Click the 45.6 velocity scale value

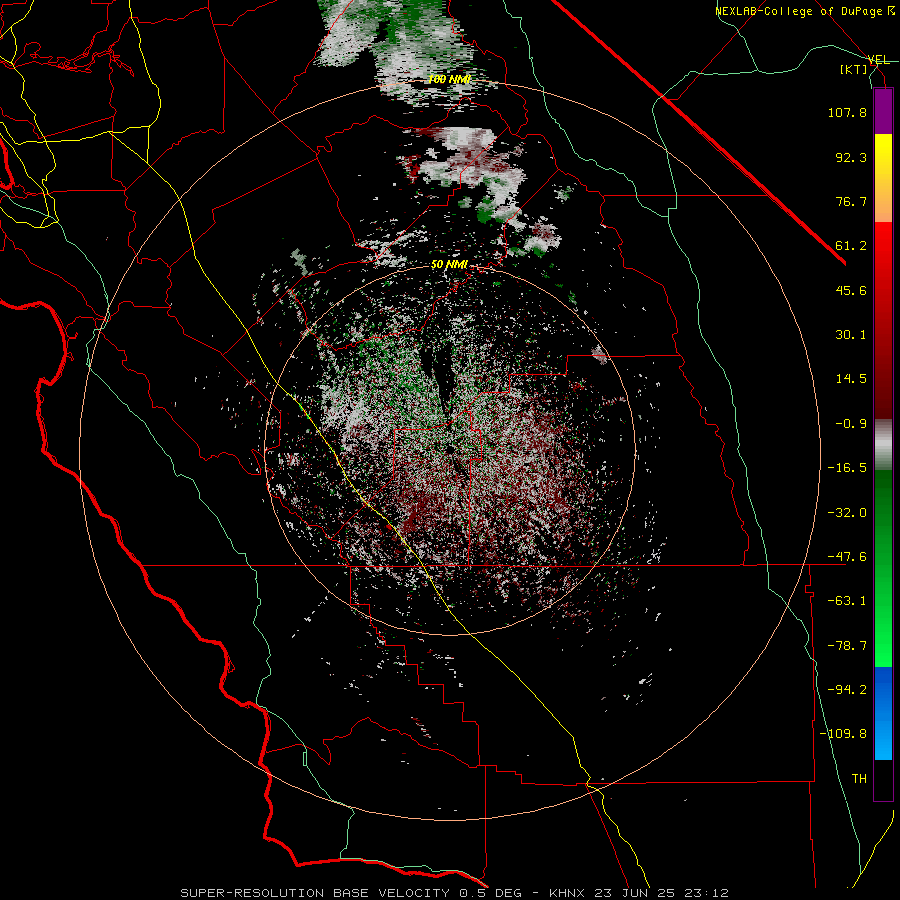point(851,290)
